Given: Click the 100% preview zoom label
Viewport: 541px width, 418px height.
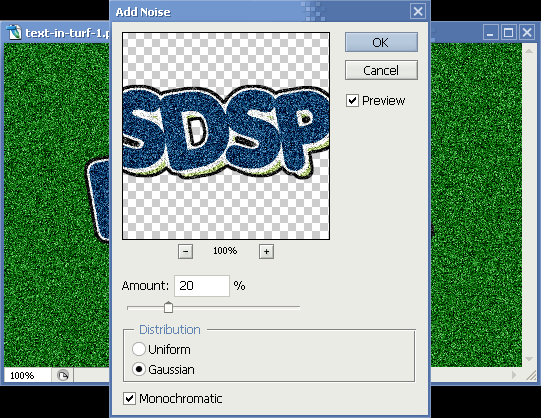Looking at the screenshot, I should [x=225, y=251].
